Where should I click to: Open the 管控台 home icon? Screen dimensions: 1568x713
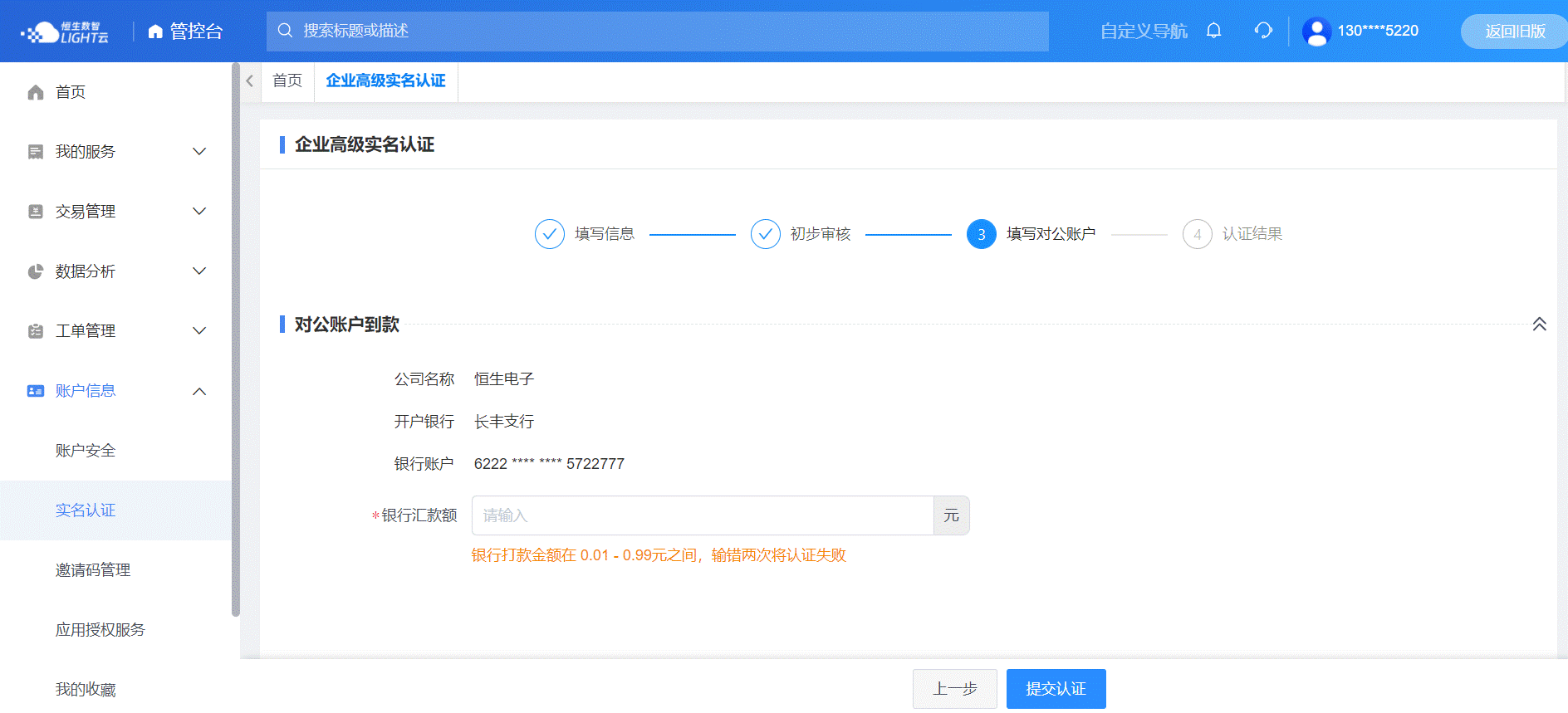click(155, 32)
